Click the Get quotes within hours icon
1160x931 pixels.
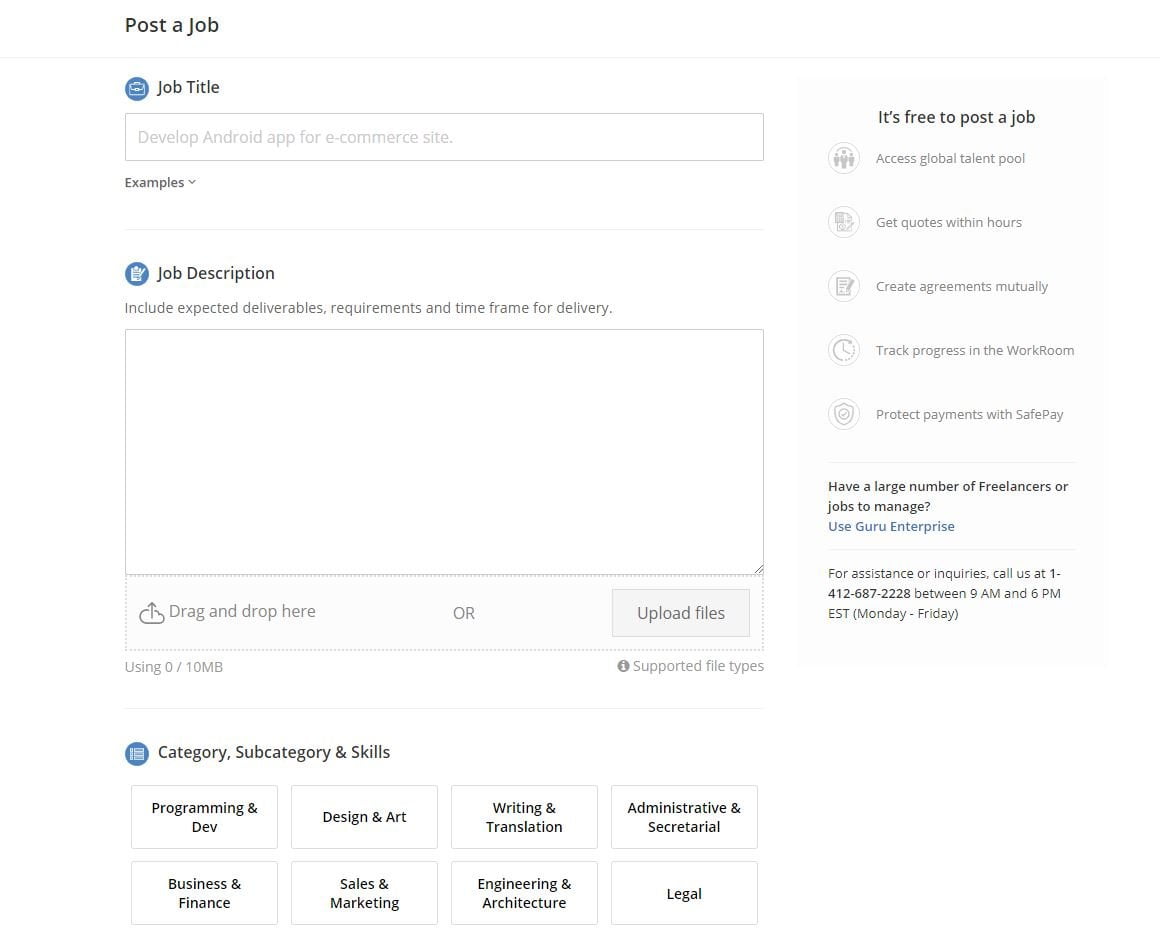coord(843,222)
